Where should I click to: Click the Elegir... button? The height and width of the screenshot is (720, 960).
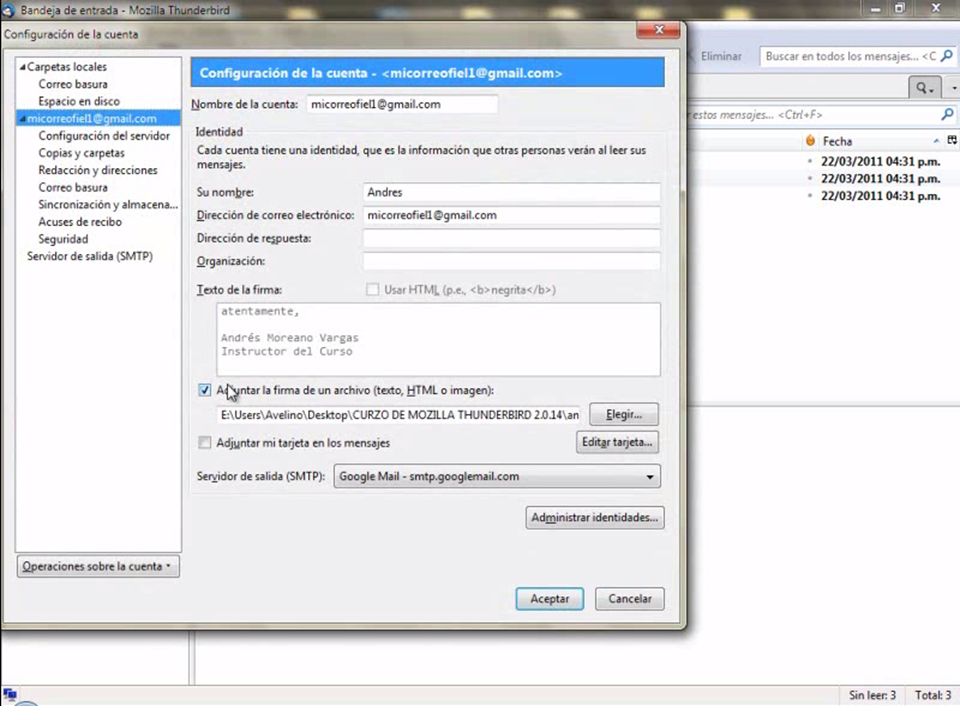(x=624, y=414)
